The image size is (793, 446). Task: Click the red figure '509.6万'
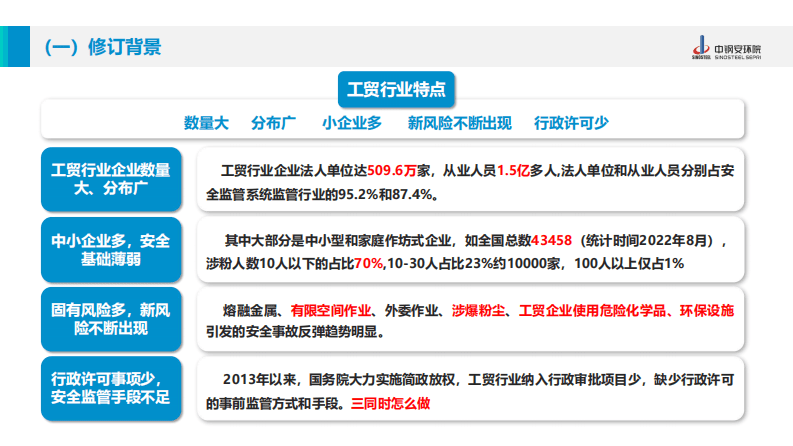tap(392, 171)
